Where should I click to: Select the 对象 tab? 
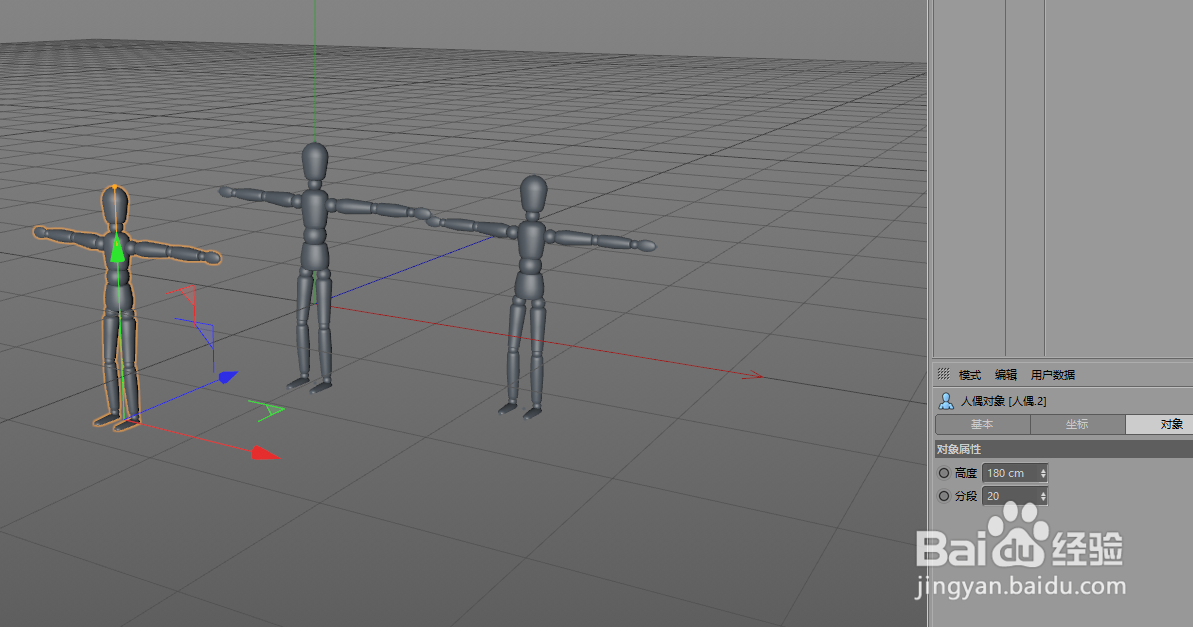pos(1160,425)
